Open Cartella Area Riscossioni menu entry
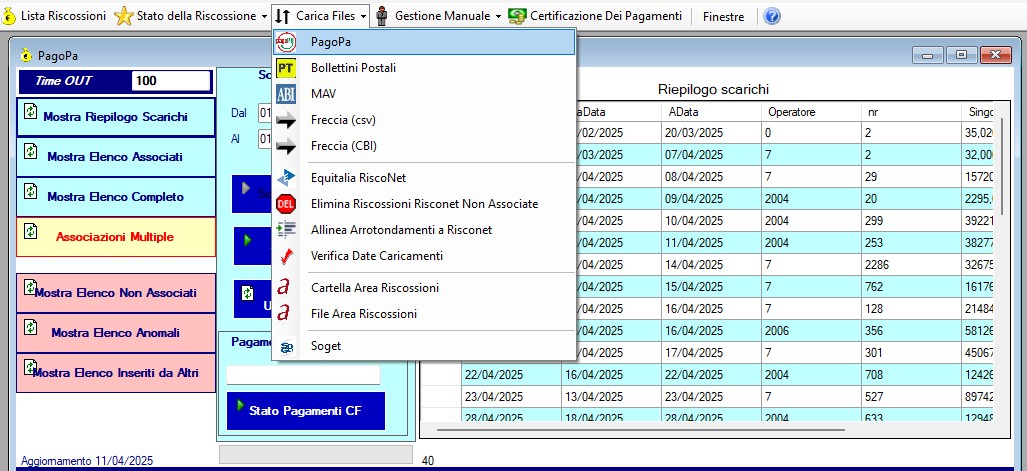1027x471 pixels. point(374,288)
